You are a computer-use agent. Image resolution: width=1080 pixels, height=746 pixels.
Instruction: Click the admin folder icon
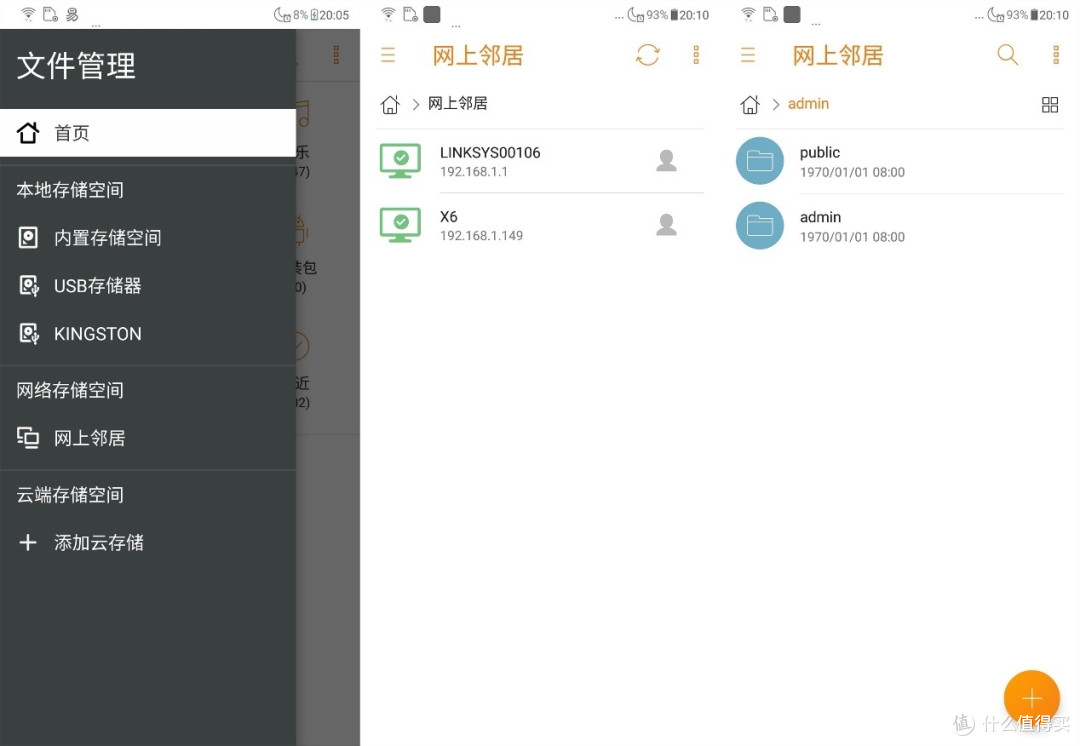[x=760, y=225]
